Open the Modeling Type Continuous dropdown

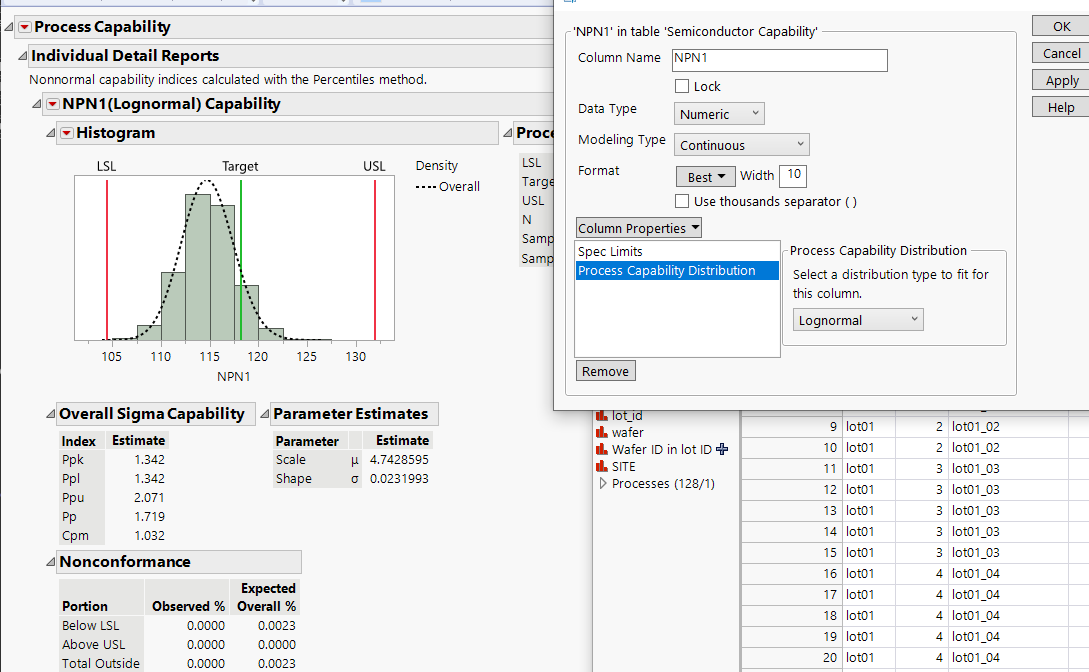point(741,144)
